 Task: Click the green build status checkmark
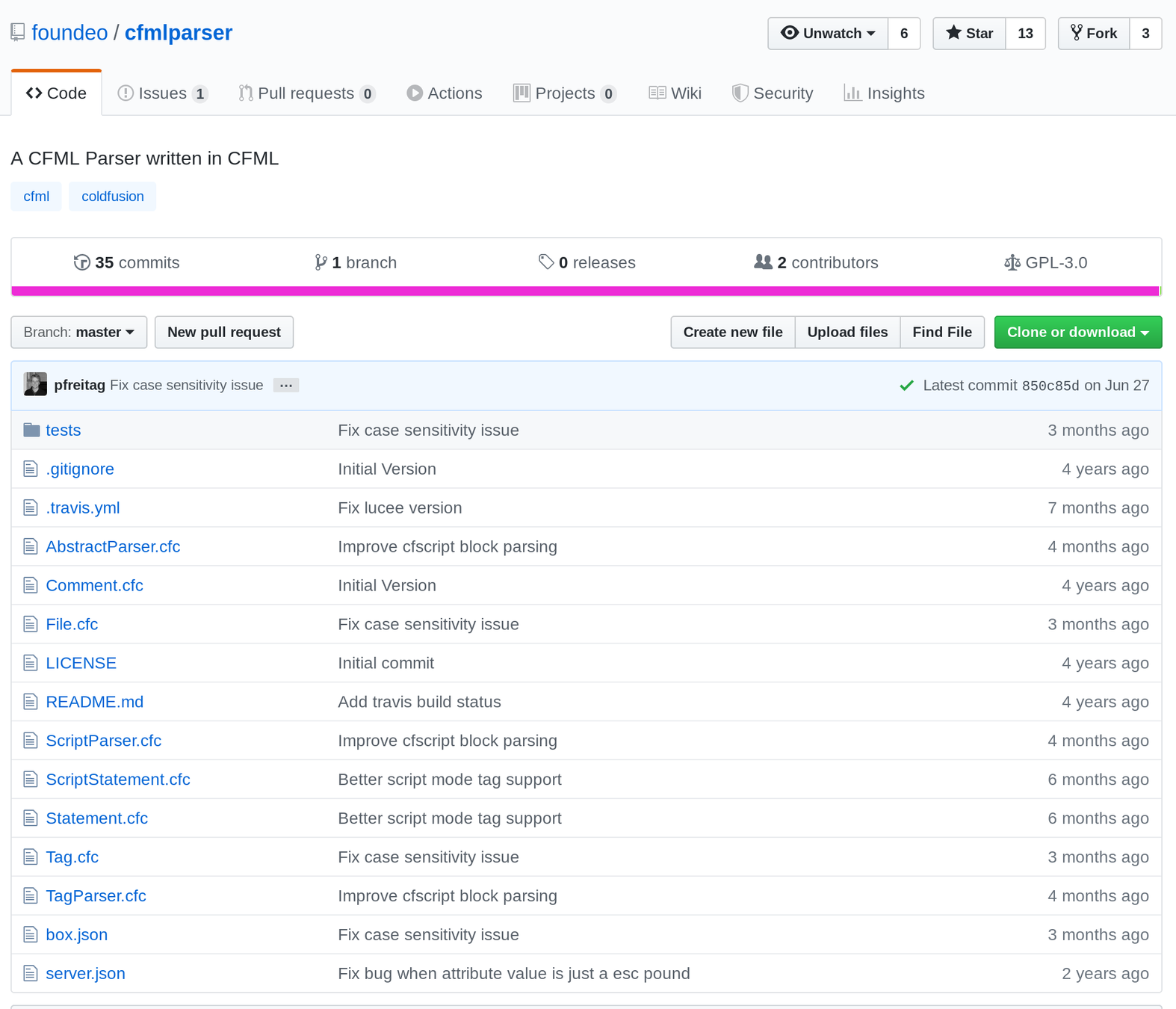click(906, 386)
